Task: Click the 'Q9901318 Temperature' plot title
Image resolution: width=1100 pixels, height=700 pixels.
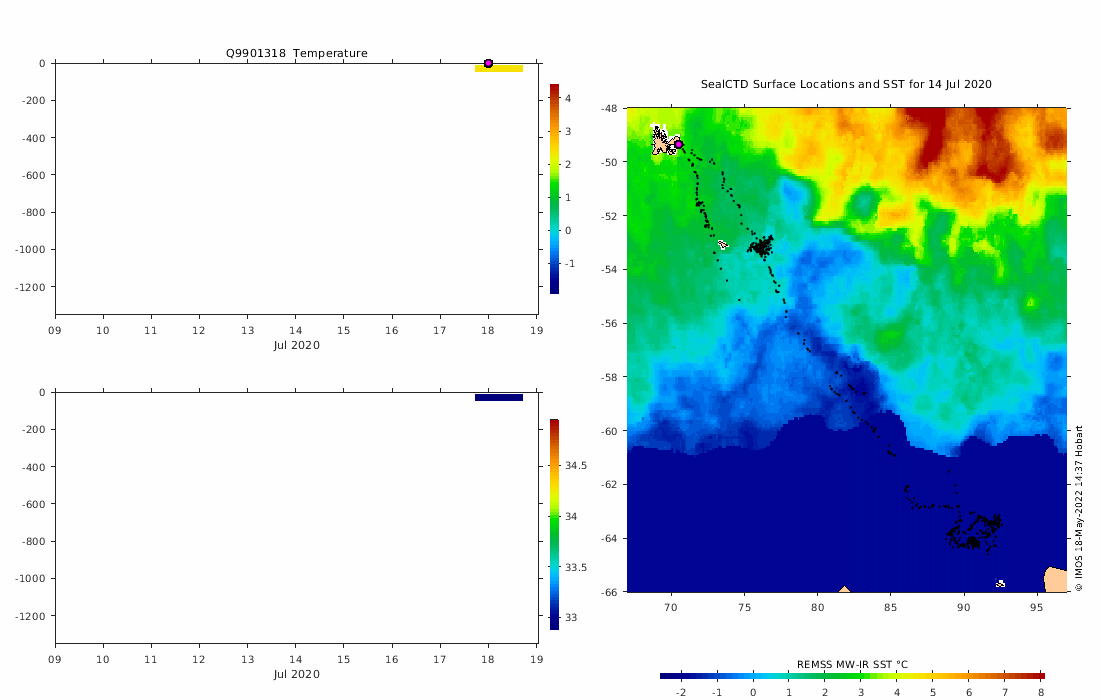Action: click(297, 53)
